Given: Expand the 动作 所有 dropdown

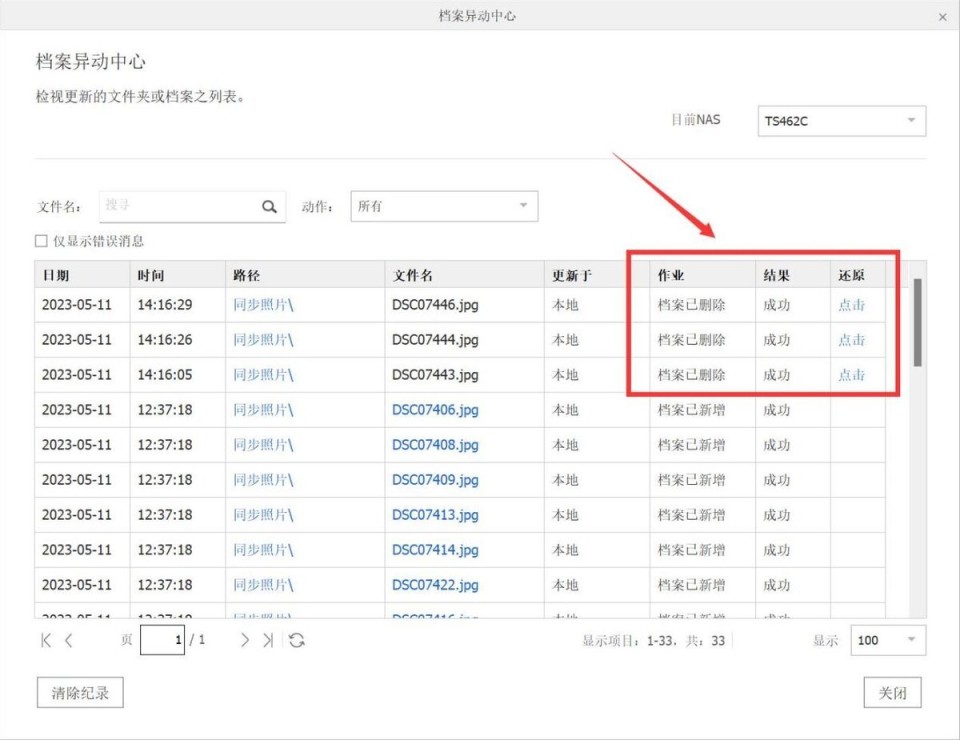Looking at the screenshot, I should tap(444, 206).
